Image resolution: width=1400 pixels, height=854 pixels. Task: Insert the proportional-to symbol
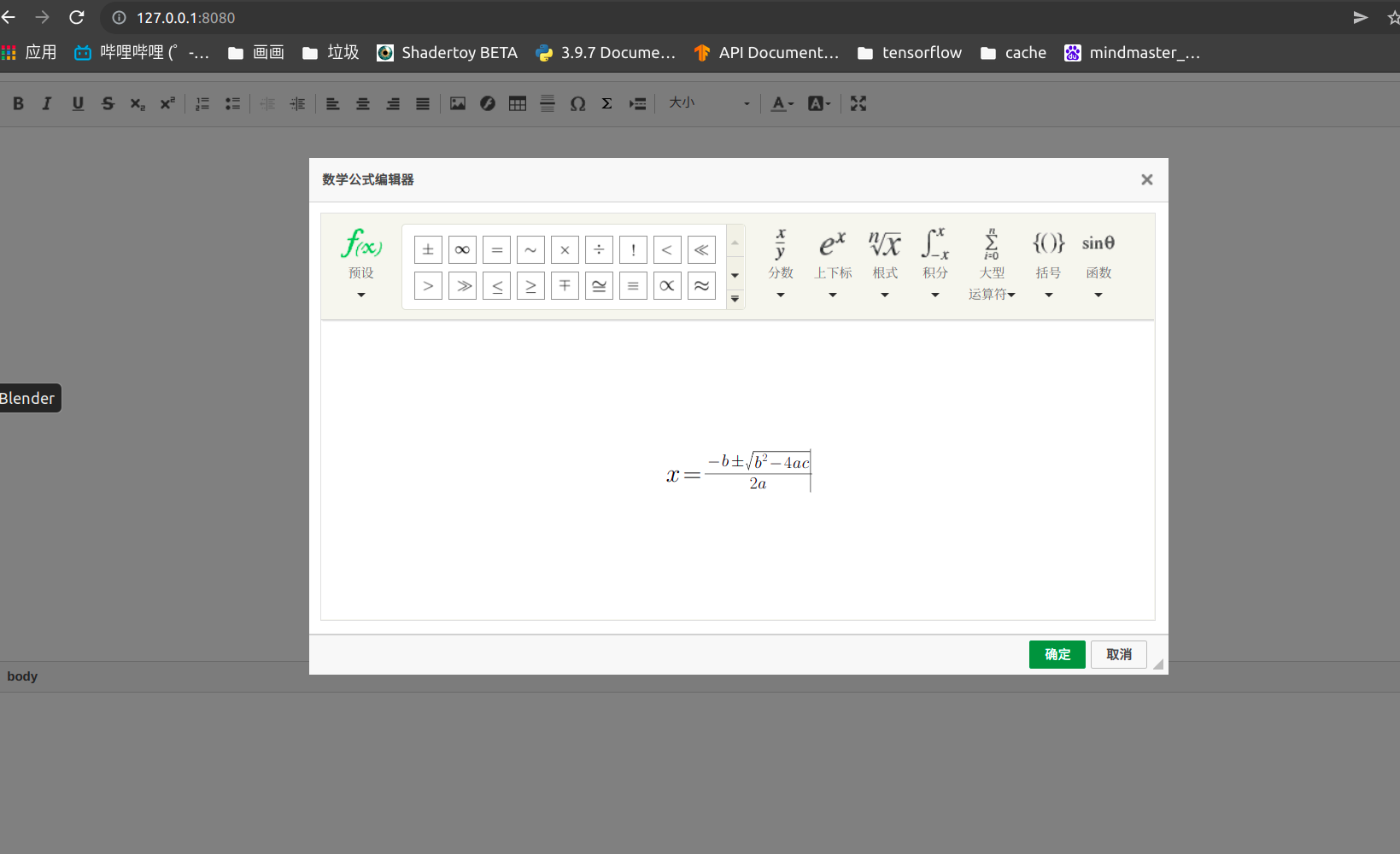(667, 286)
